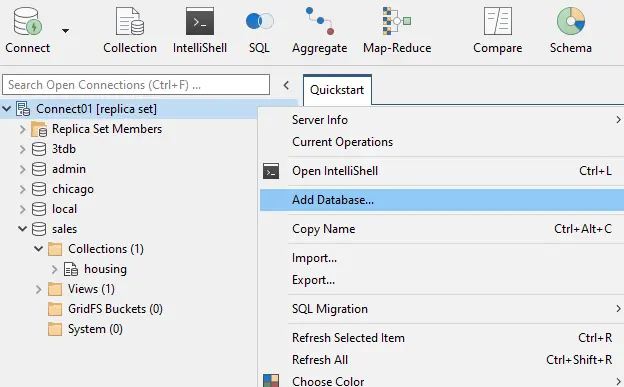Viewport: 624px width, 387px height.
Task: Select Replica Set Members label
Action: (x=107, y=129)
